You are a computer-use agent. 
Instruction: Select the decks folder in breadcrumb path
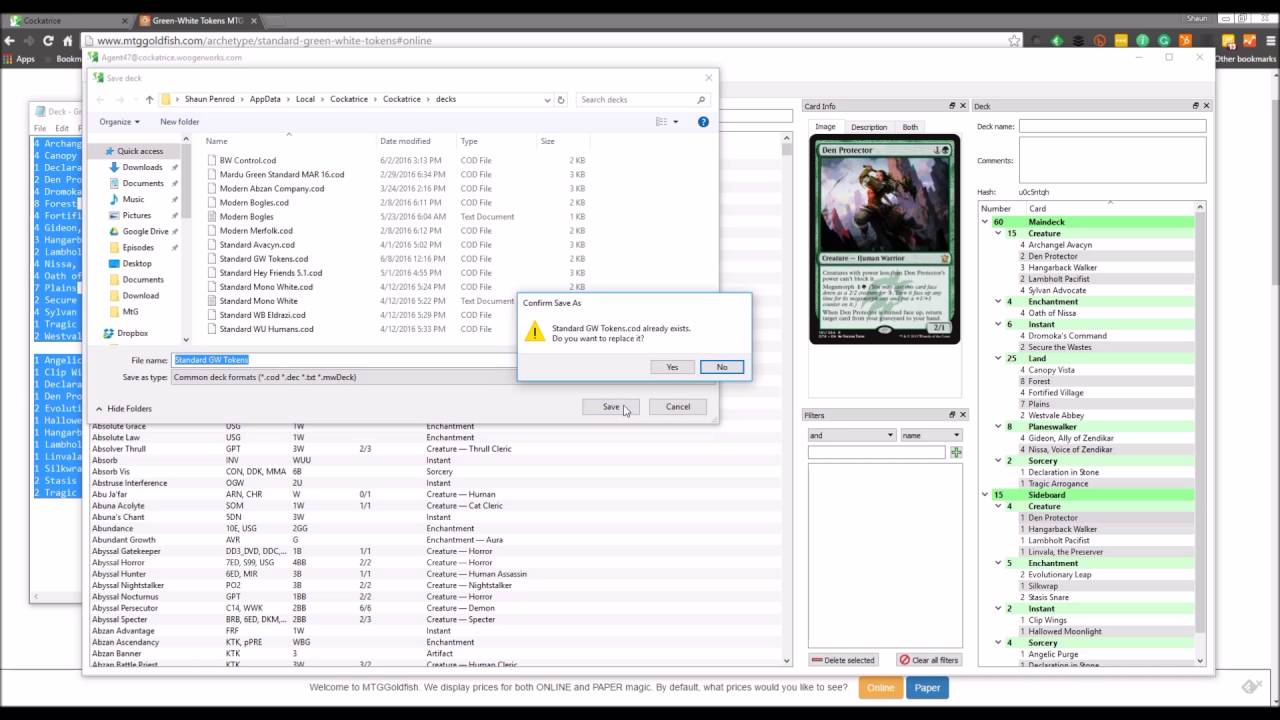pos(446,100)
